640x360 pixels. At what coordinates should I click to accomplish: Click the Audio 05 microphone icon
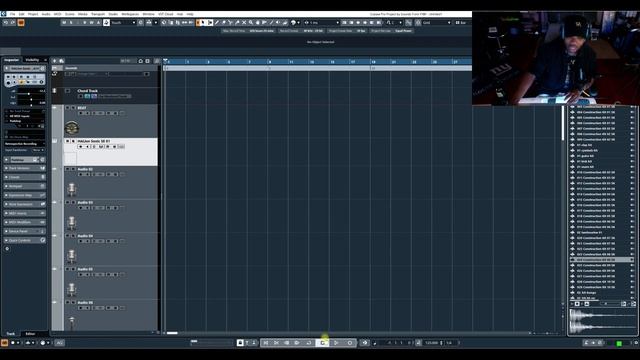[x=71, y=289]
